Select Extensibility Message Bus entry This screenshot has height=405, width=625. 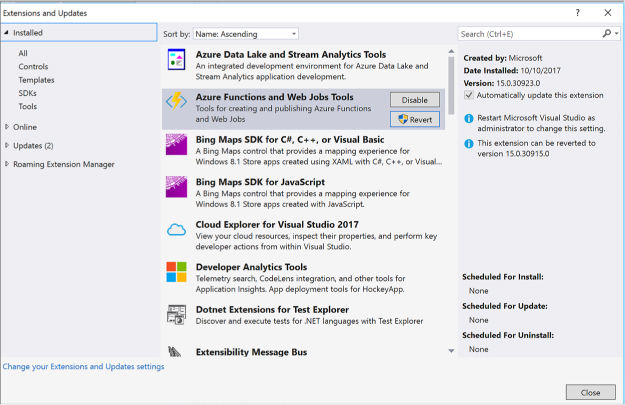304,352
